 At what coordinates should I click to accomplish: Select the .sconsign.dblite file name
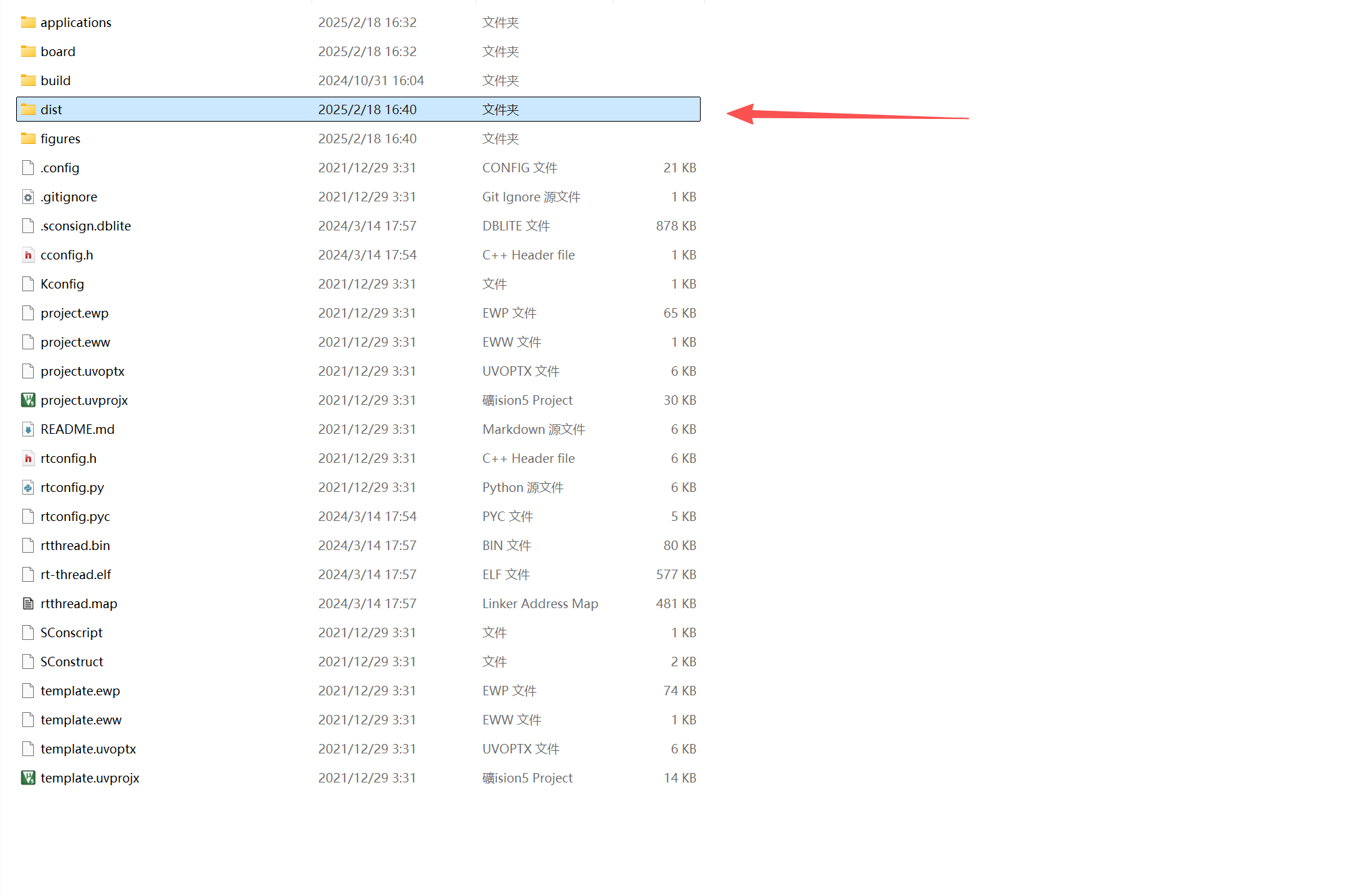[x=86, y=226]
